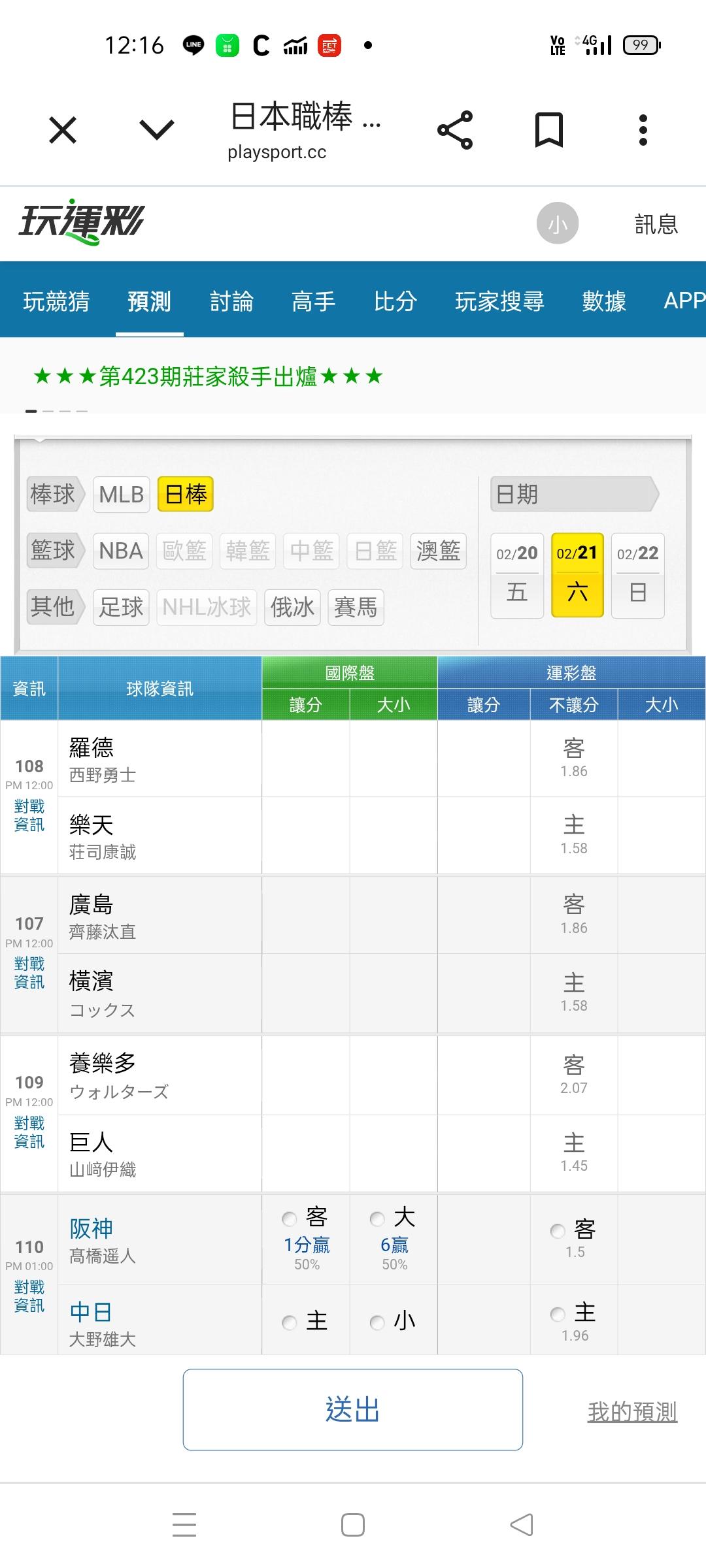The height and width of the screenshot is (1568, 706).
Task: Tap the downward chevron next to close
Action: (x=157, y=130)
